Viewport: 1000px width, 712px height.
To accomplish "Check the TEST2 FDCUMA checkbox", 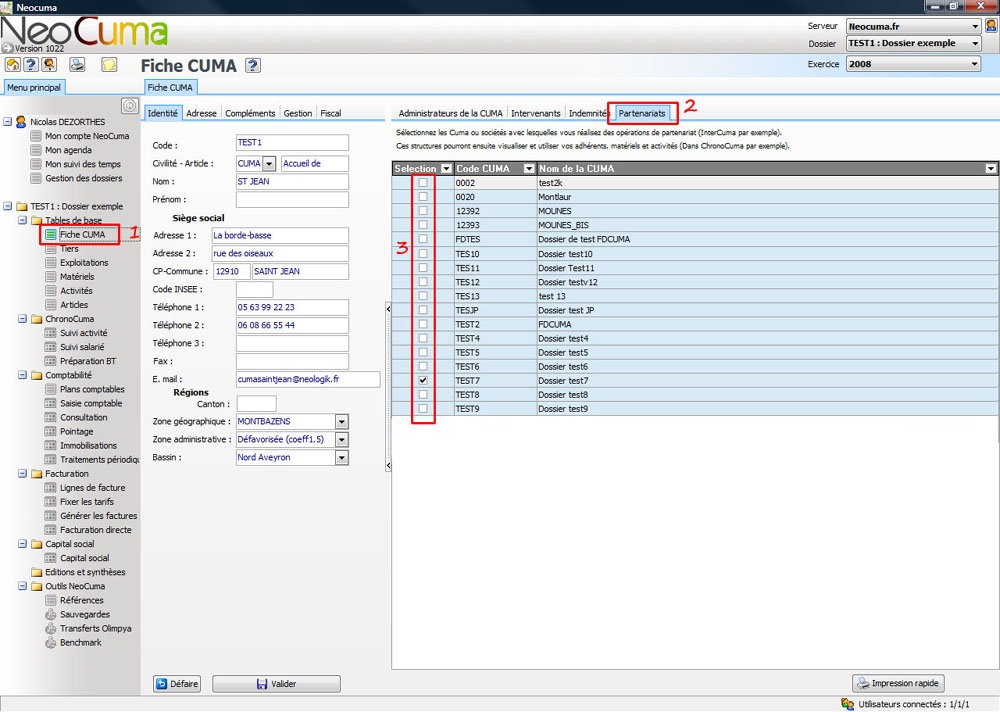I will tap(423, 324).
